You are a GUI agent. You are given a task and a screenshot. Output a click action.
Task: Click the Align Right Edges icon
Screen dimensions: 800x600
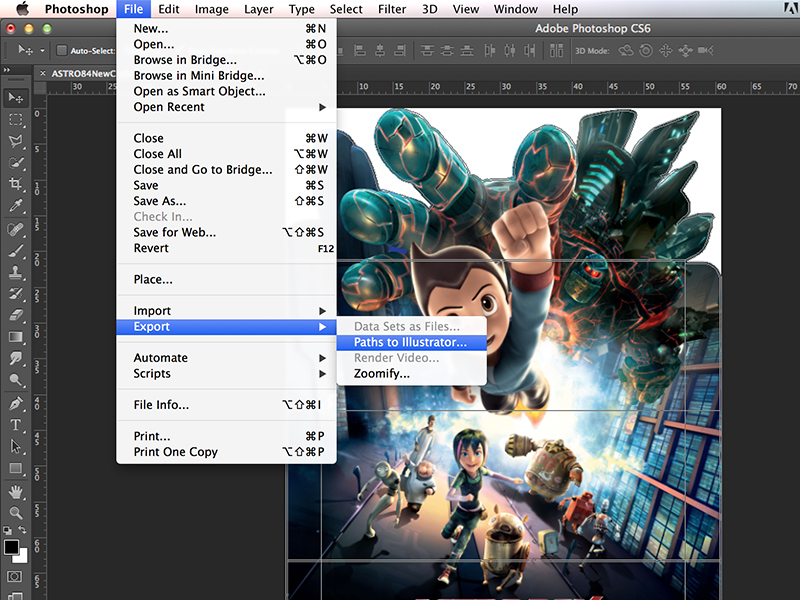[400, 51]
